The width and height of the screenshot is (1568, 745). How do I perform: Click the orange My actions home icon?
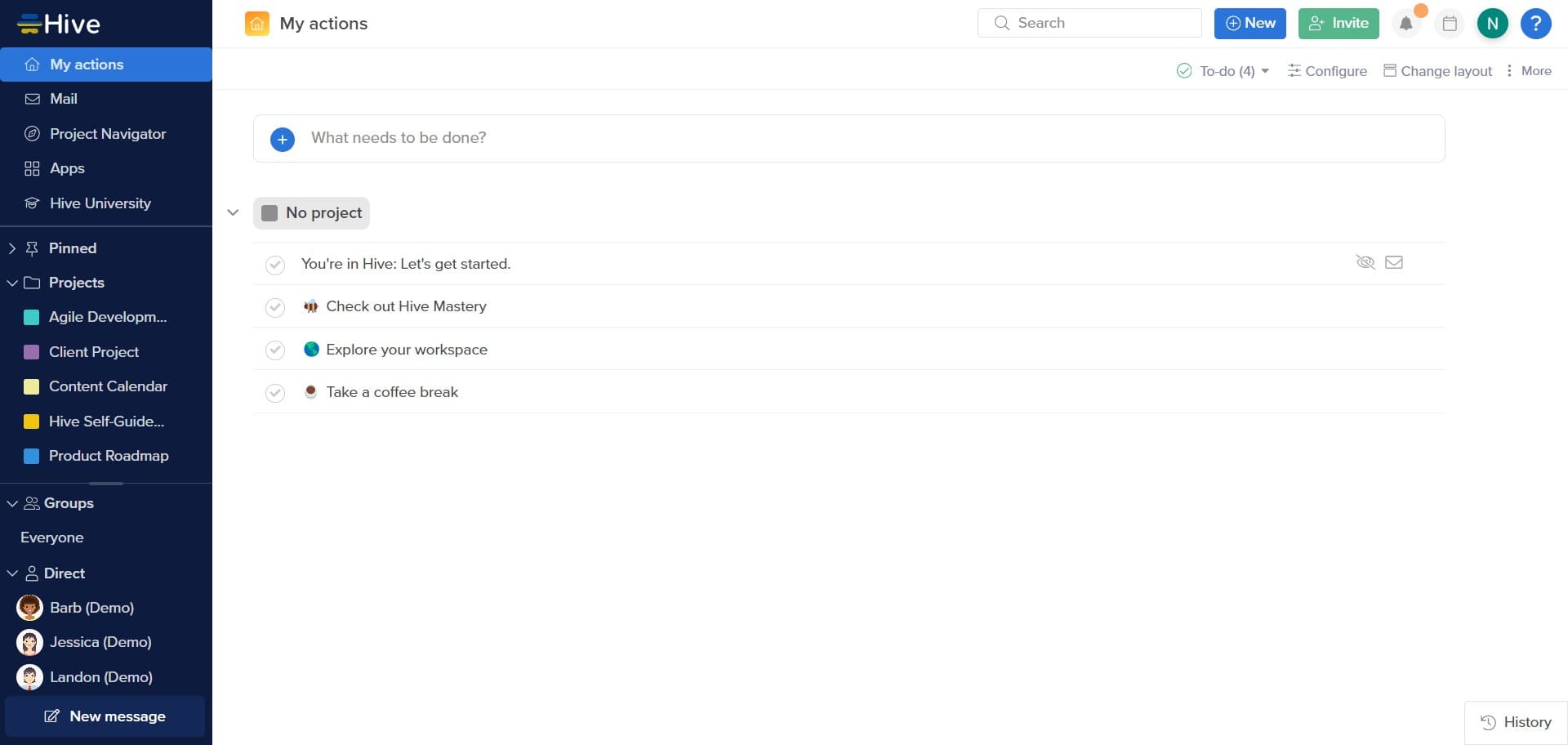256,24
